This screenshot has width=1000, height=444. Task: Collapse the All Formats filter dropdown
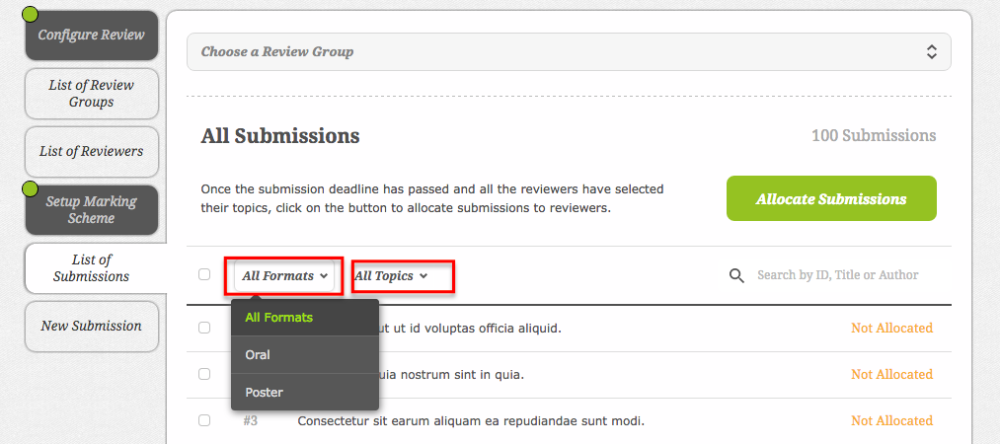pos(284,276)
